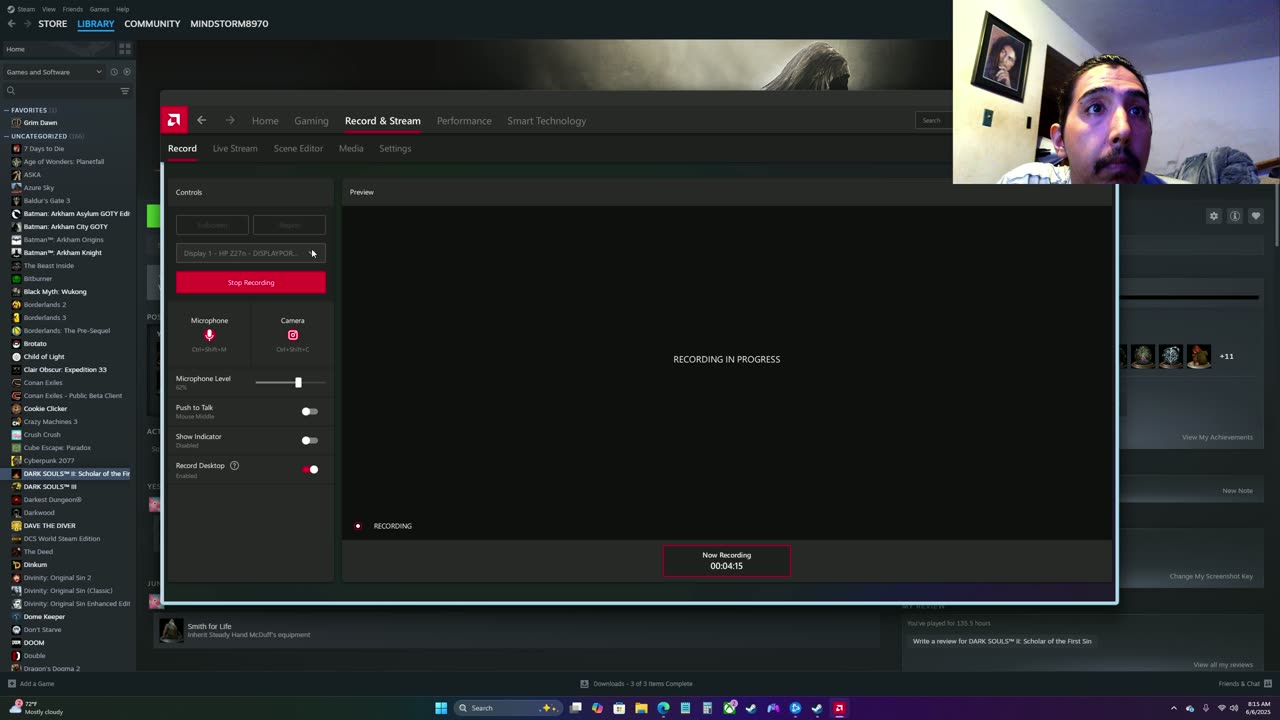1280x720 pixels.
Task: Click the Stop Recording button
Action: pos(250,282)
